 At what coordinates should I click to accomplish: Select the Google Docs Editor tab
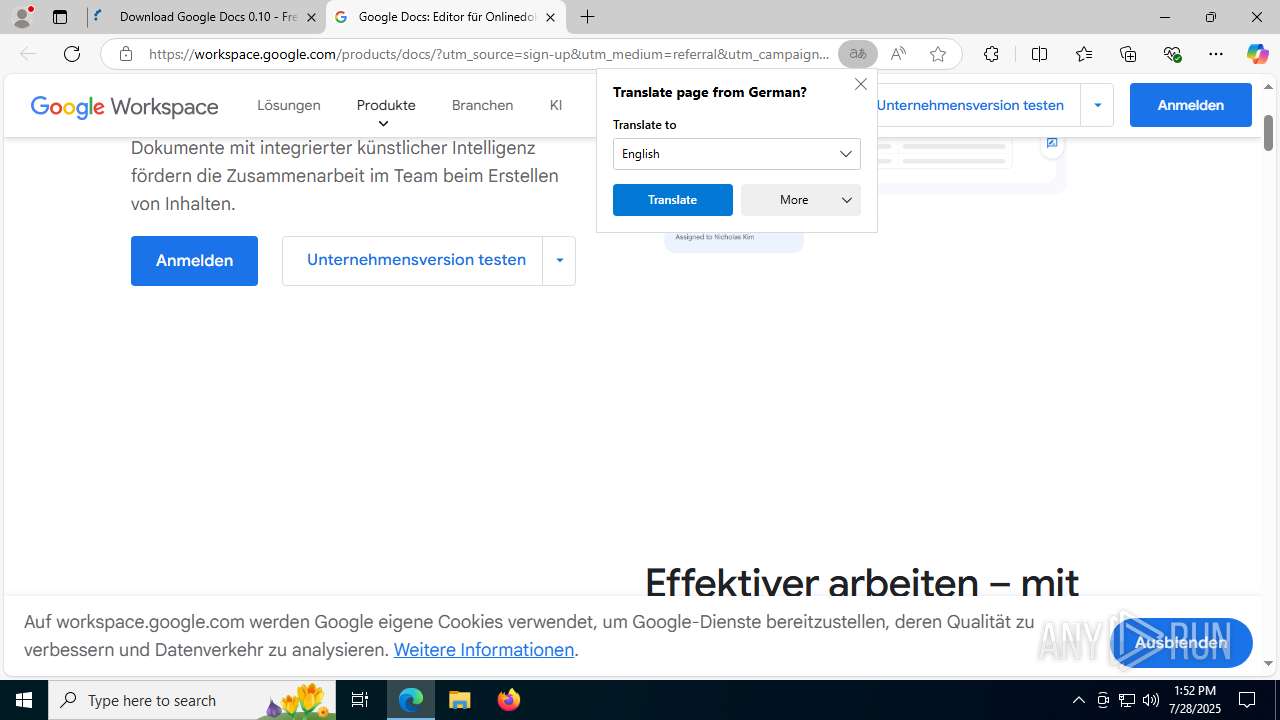pos(446,17)
